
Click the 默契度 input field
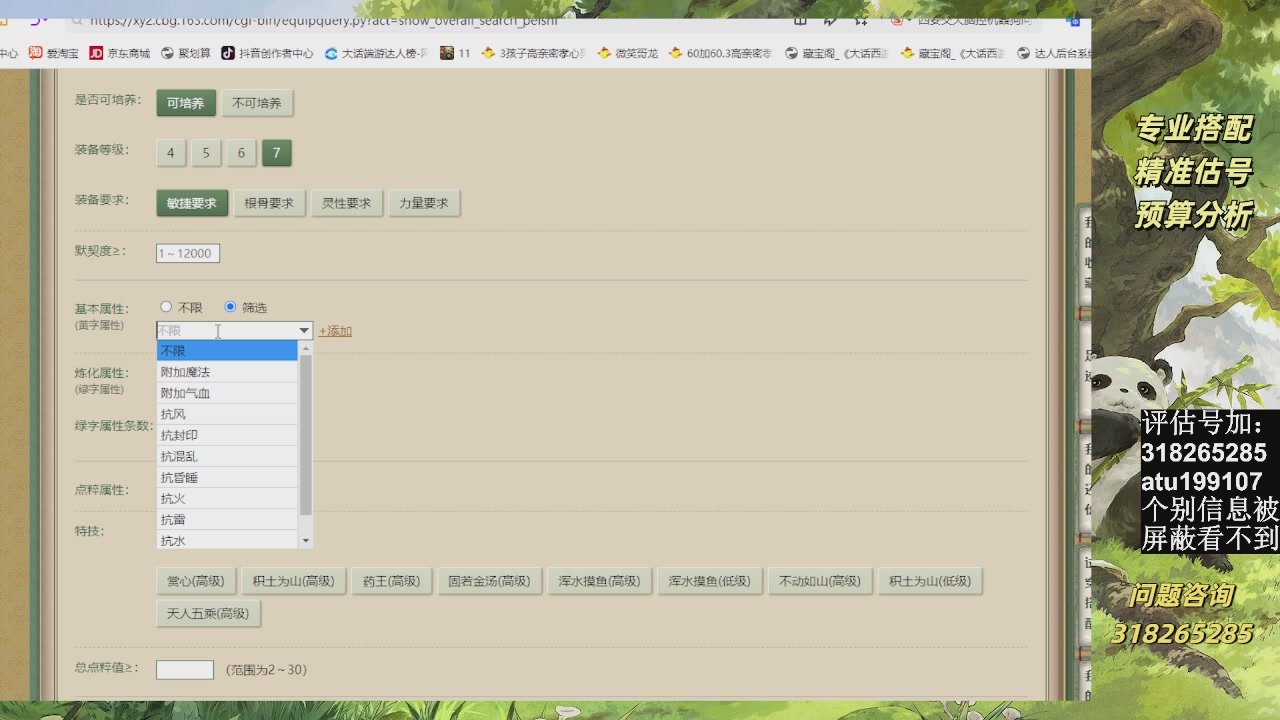coord(187,254)
